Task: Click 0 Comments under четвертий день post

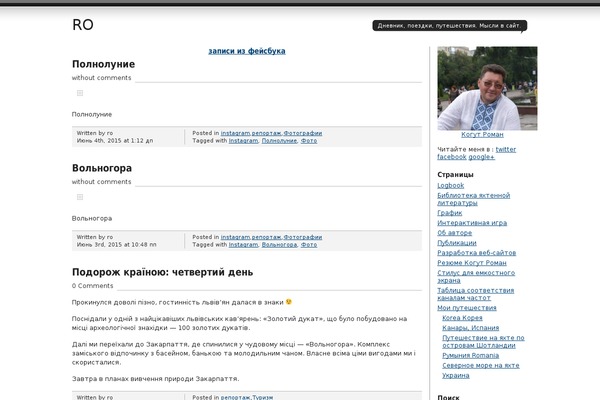Action: 93,286
